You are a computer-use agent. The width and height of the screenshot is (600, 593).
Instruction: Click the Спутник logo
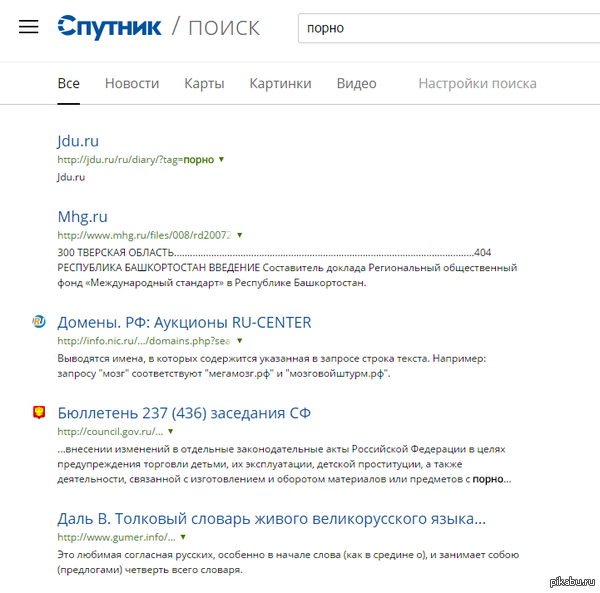[109, 27]
